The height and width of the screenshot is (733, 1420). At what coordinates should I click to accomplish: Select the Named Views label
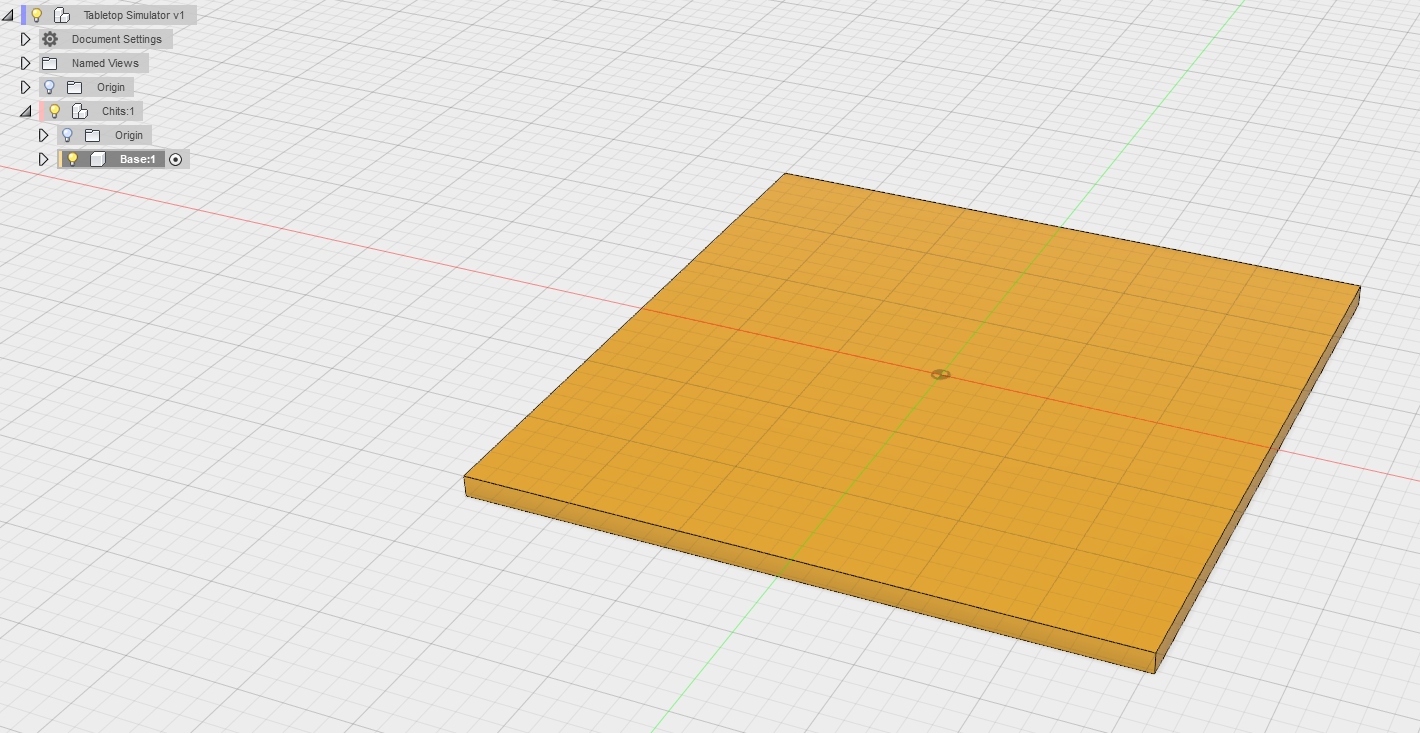pyautogui.click(x=105, y=63)
